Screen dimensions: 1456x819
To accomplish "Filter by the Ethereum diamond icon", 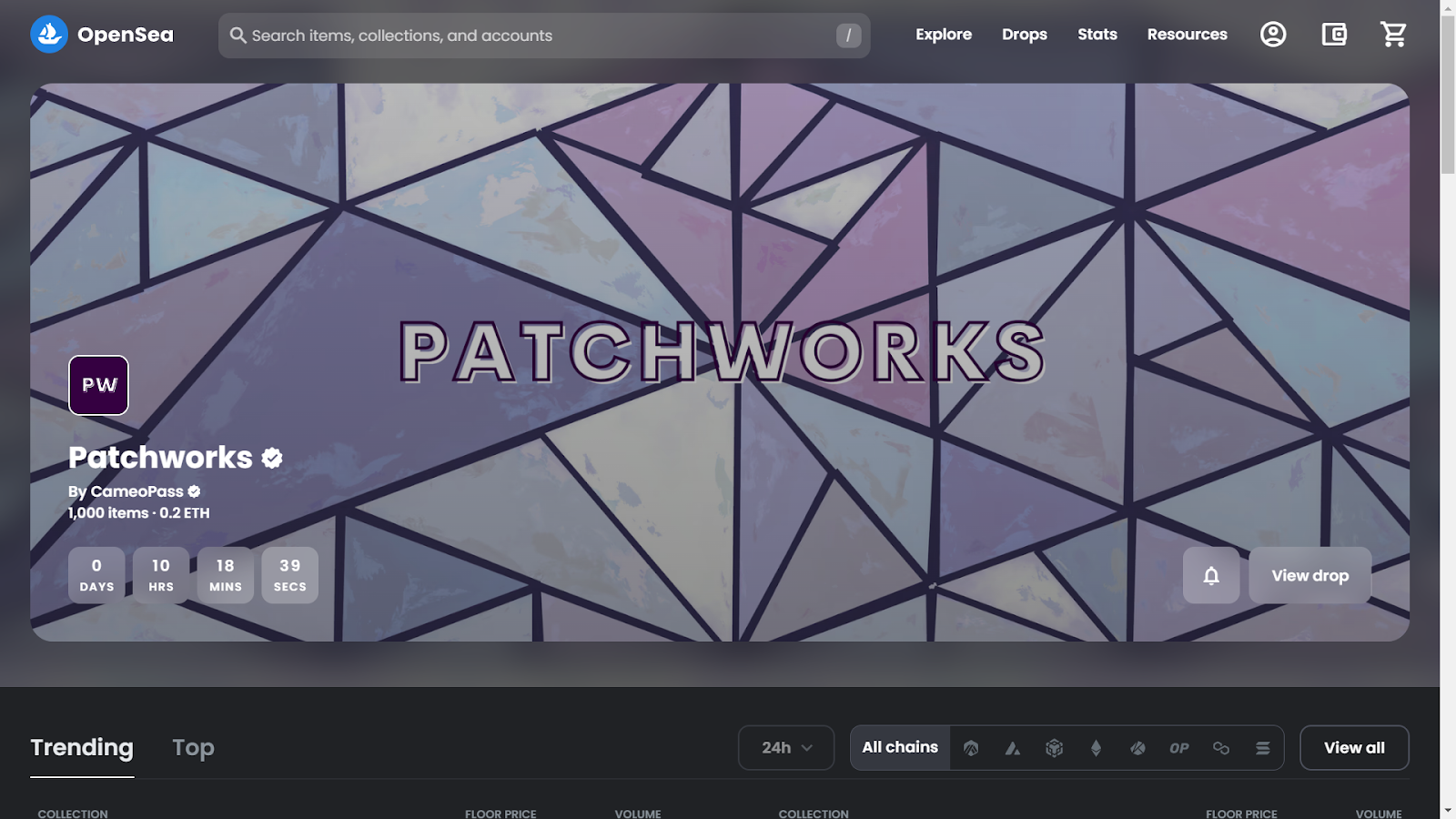I will (x=1096, y=748).
